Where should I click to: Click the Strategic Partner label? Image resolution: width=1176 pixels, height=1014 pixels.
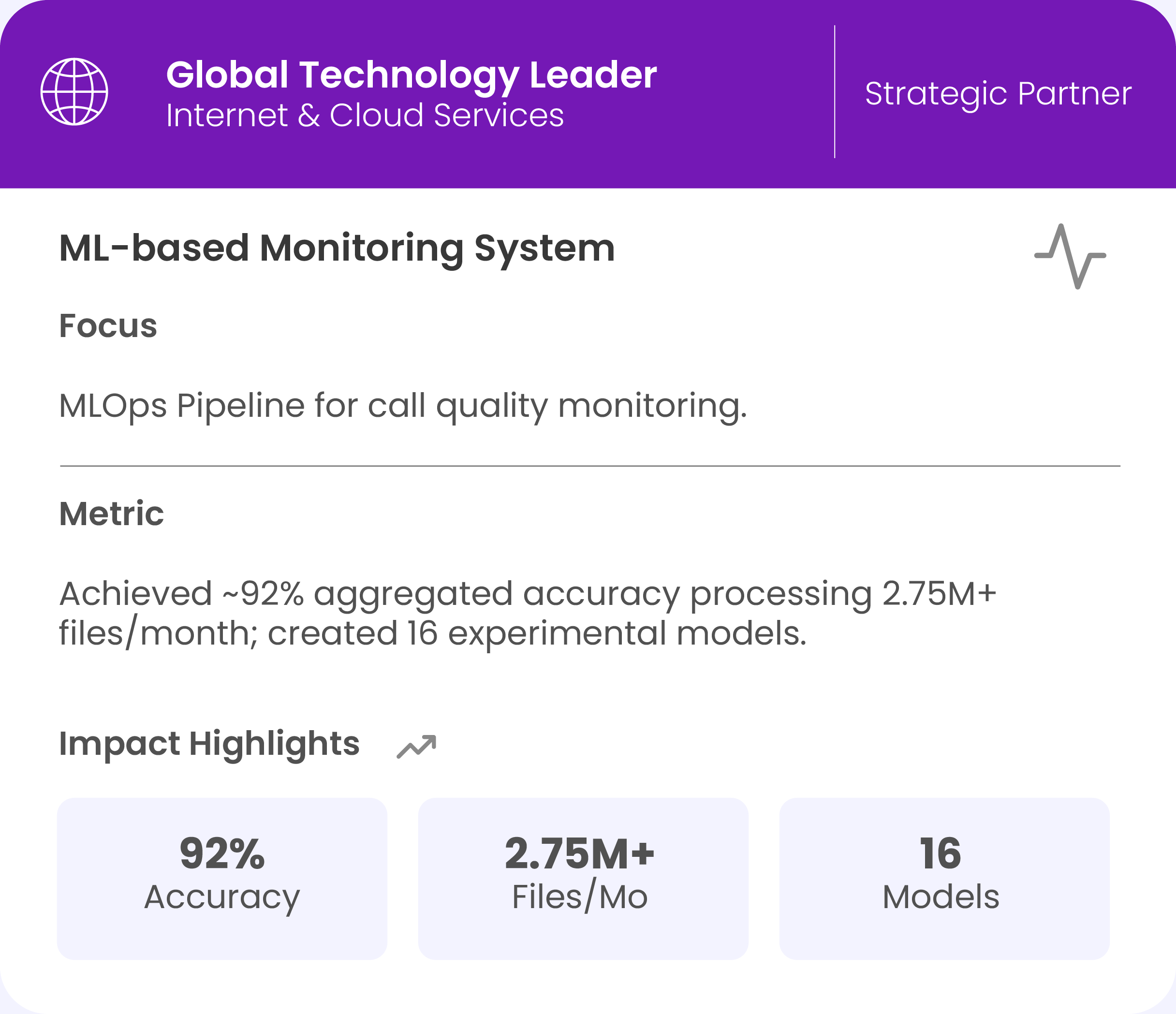[x=998, y=94]
